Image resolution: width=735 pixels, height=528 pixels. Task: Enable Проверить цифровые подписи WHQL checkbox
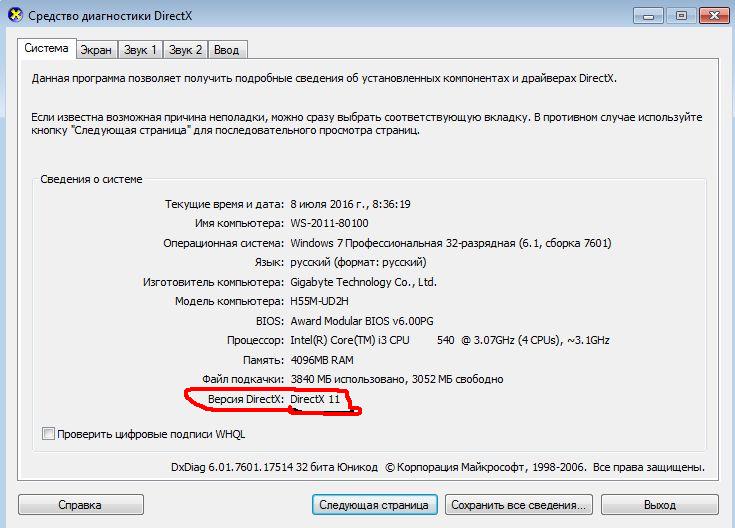(48, 434)
